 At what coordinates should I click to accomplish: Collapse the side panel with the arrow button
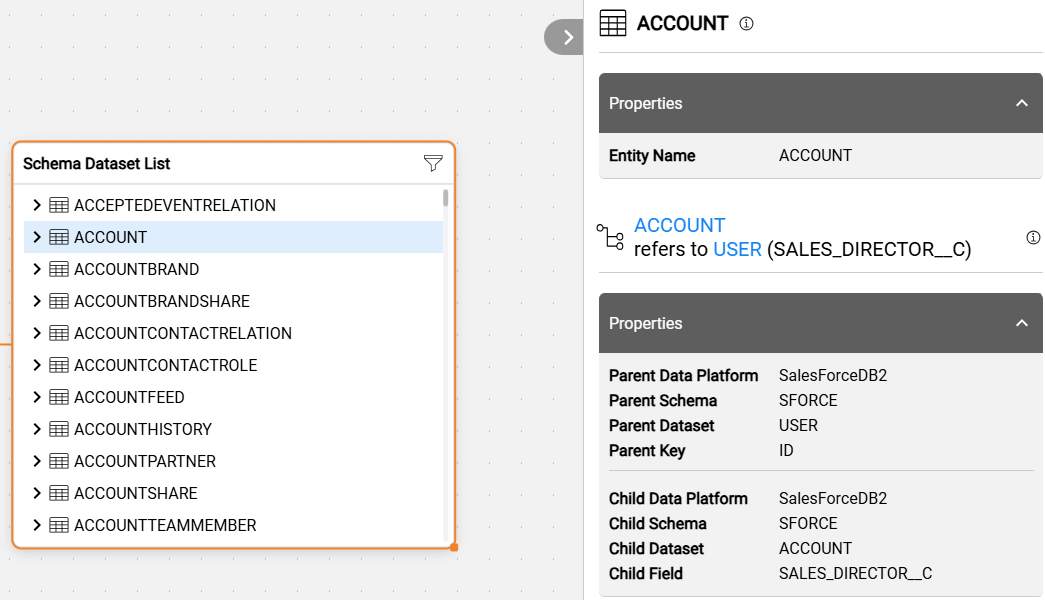[564, 37]
